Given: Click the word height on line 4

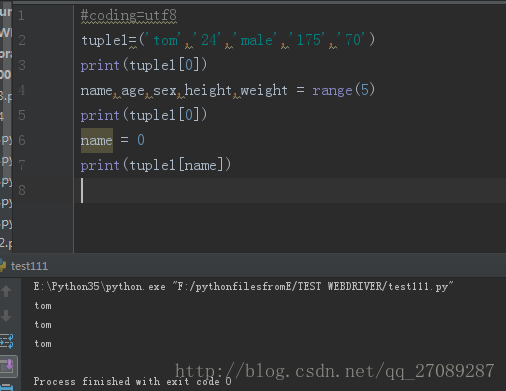Looking at the screenshot, I should pos(208,90).
